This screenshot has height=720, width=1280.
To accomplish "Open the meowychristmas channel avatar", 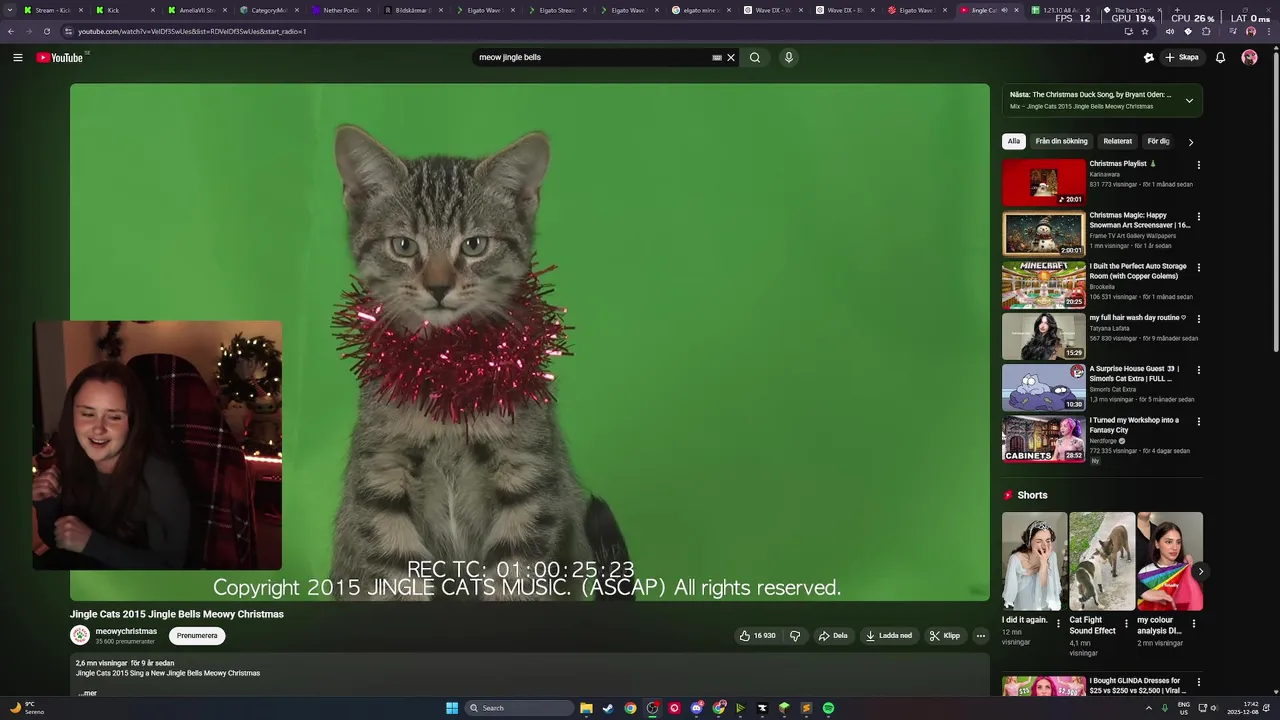I will tap(80, 635).
